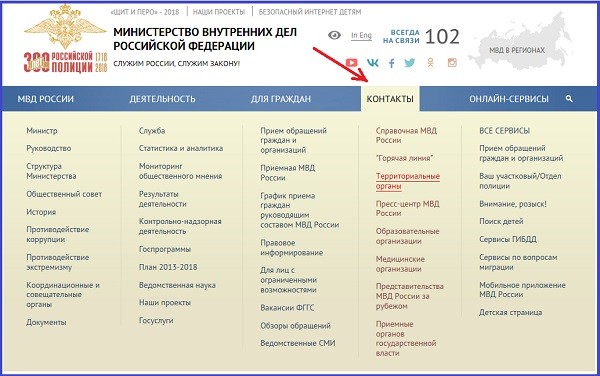The image size is (600, 376).
Task: Open Внимание, розыск! link
Action: tap(513, 204)
